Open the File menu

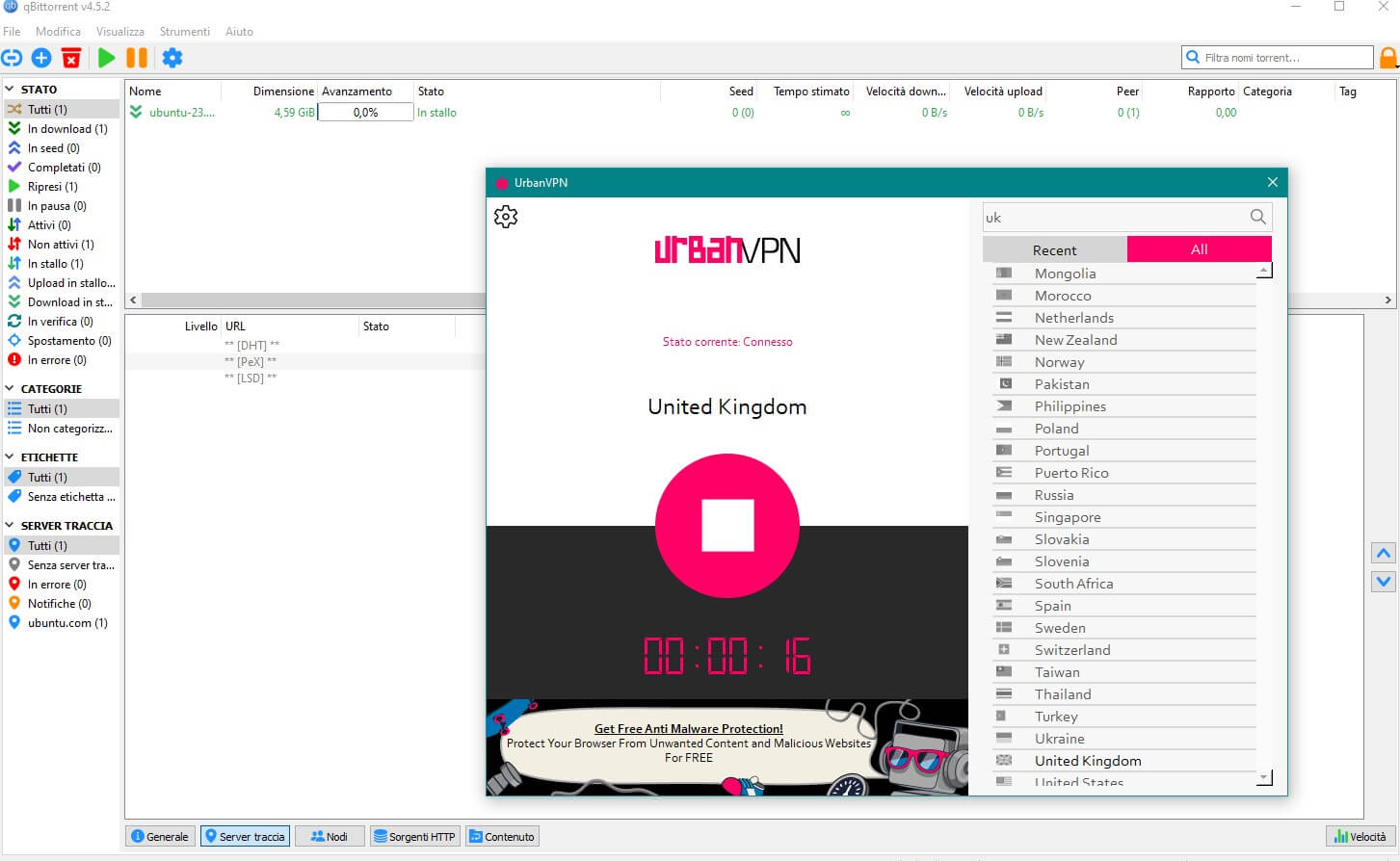[x=12, y=32]
